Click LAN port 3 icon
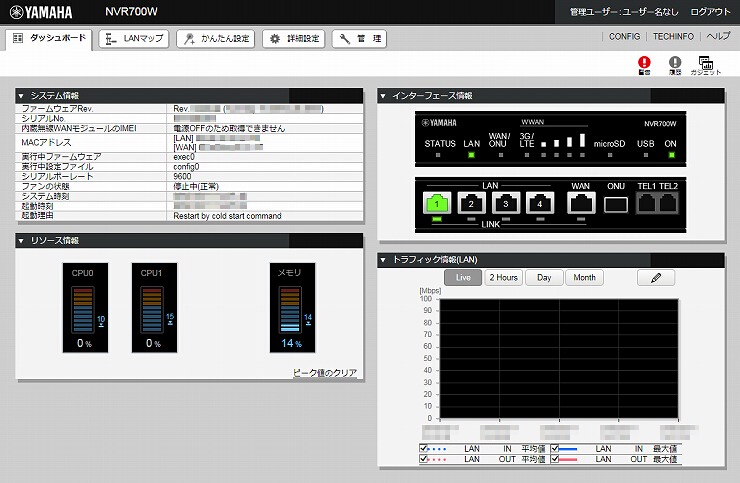This screenshot has height=483, width=740. (505, 203)
